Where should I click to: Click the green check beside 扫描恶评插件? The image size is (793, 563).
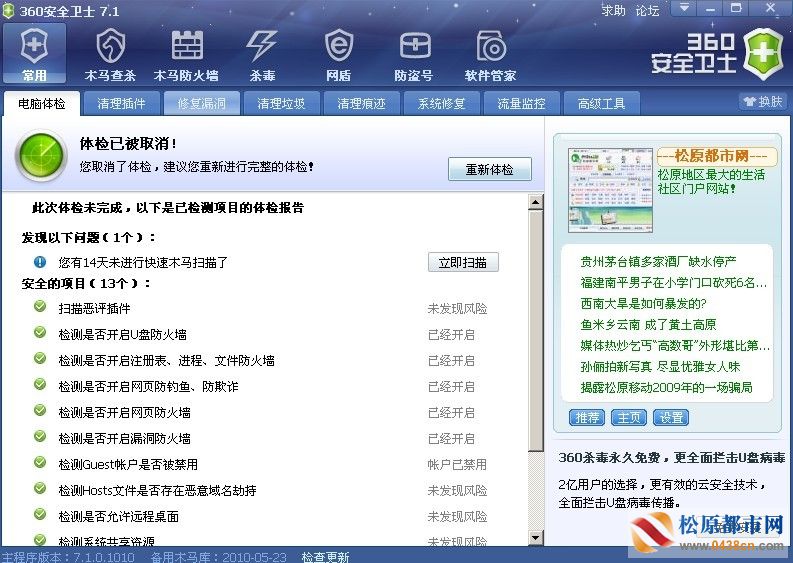pos(40,307)
